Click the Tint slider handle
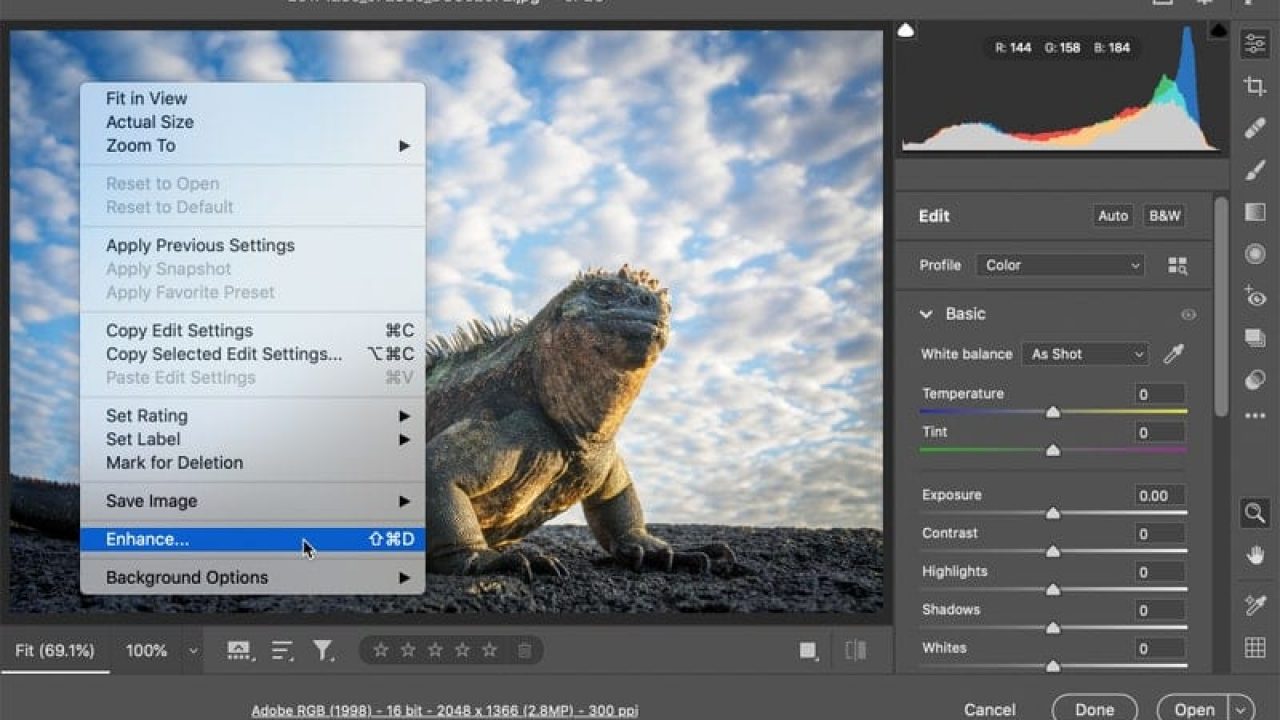1280x720 pixels. [1053, 450]
